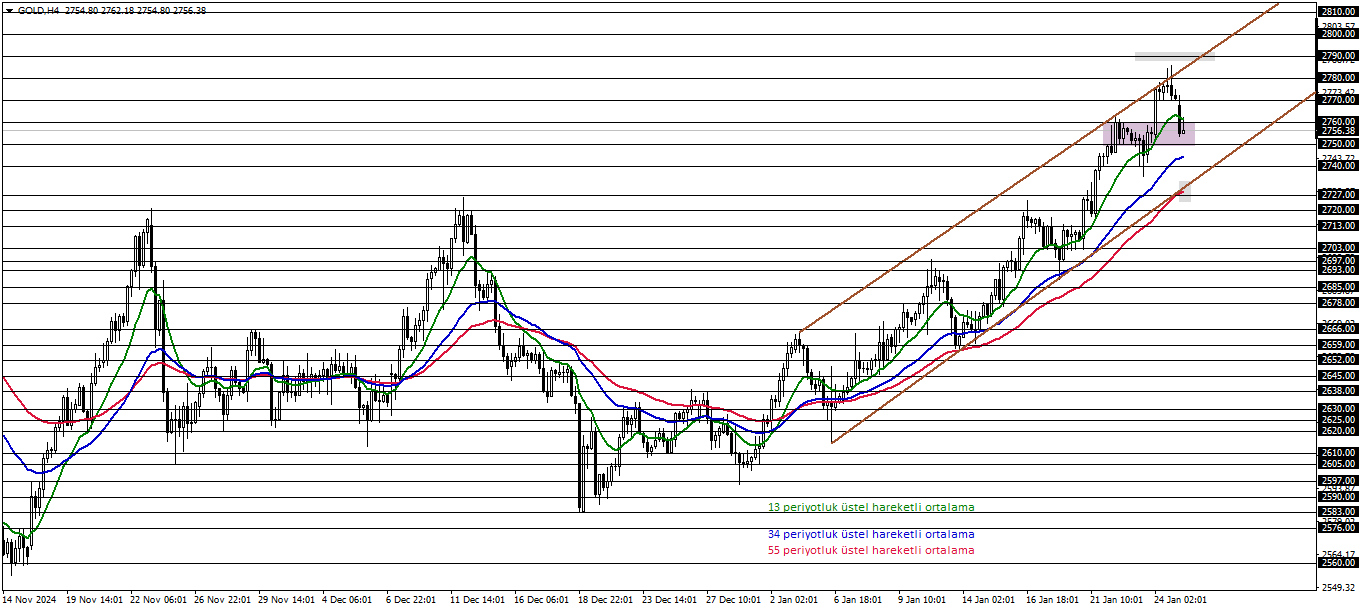Click the 24 Jan 02:01 date label
This screenshot has width=1362, height=611.
pos(1181,600)
